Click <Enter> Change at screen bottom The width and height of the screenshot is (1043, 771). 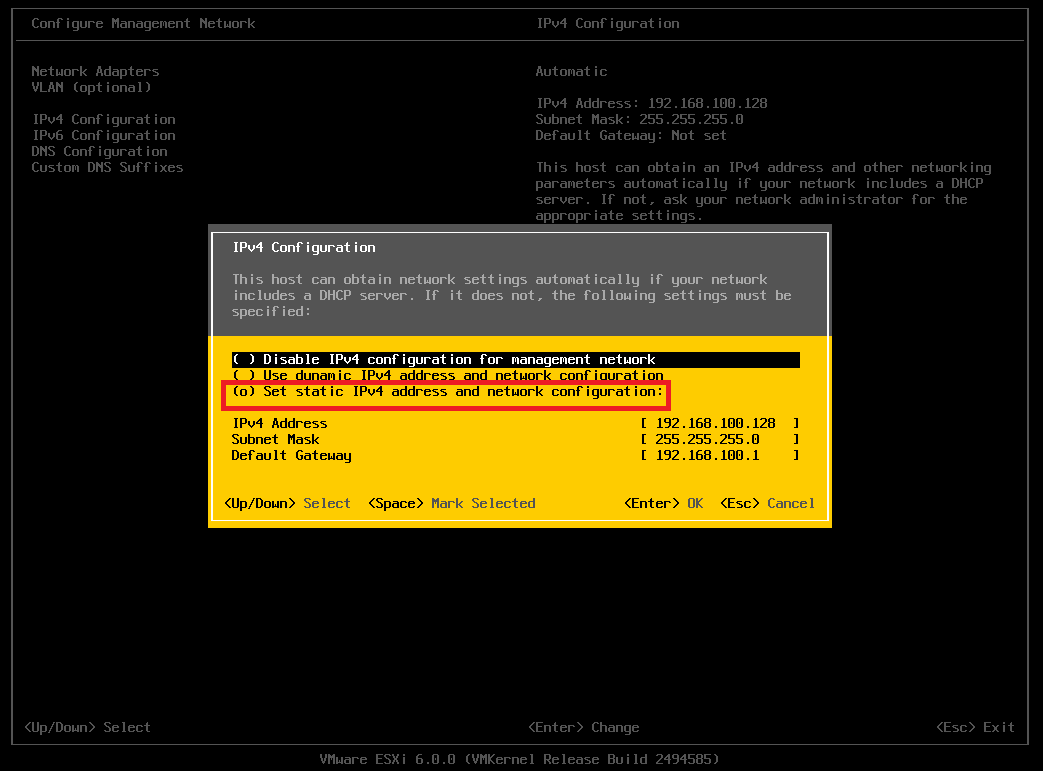pos(583,727)
